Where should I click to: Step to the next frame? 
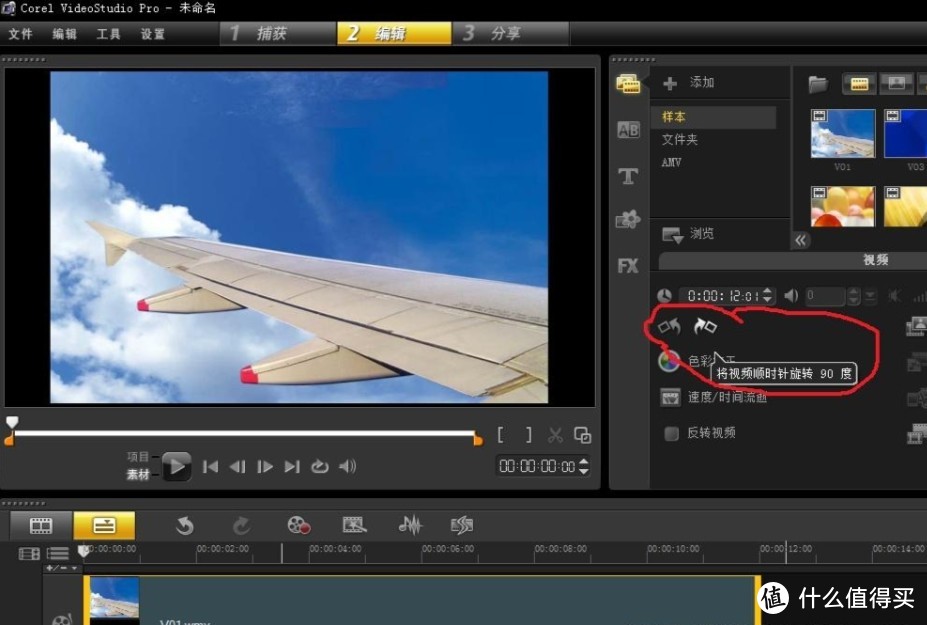(x=265, y=467)
